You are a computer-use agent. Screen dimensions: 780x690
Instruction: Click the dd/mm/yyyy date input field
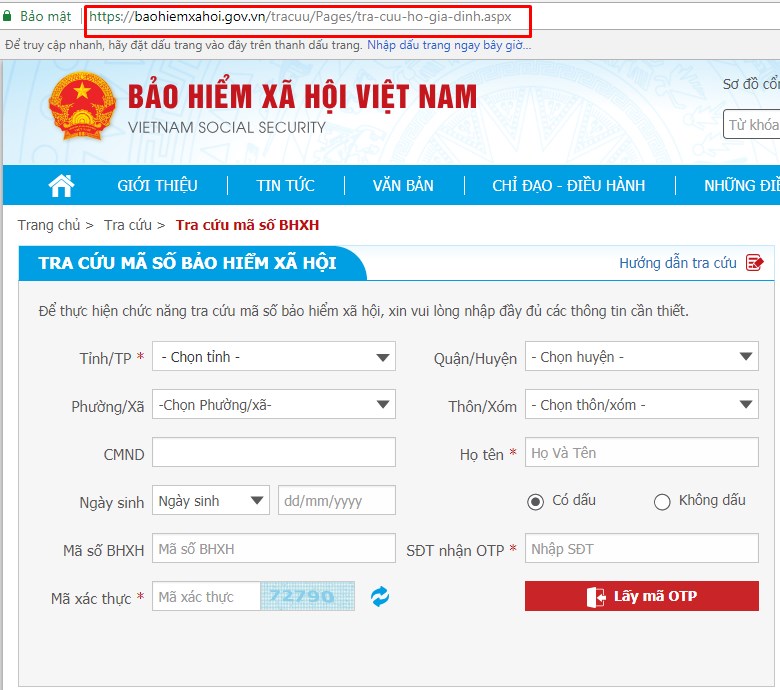[x=337, y=500]
